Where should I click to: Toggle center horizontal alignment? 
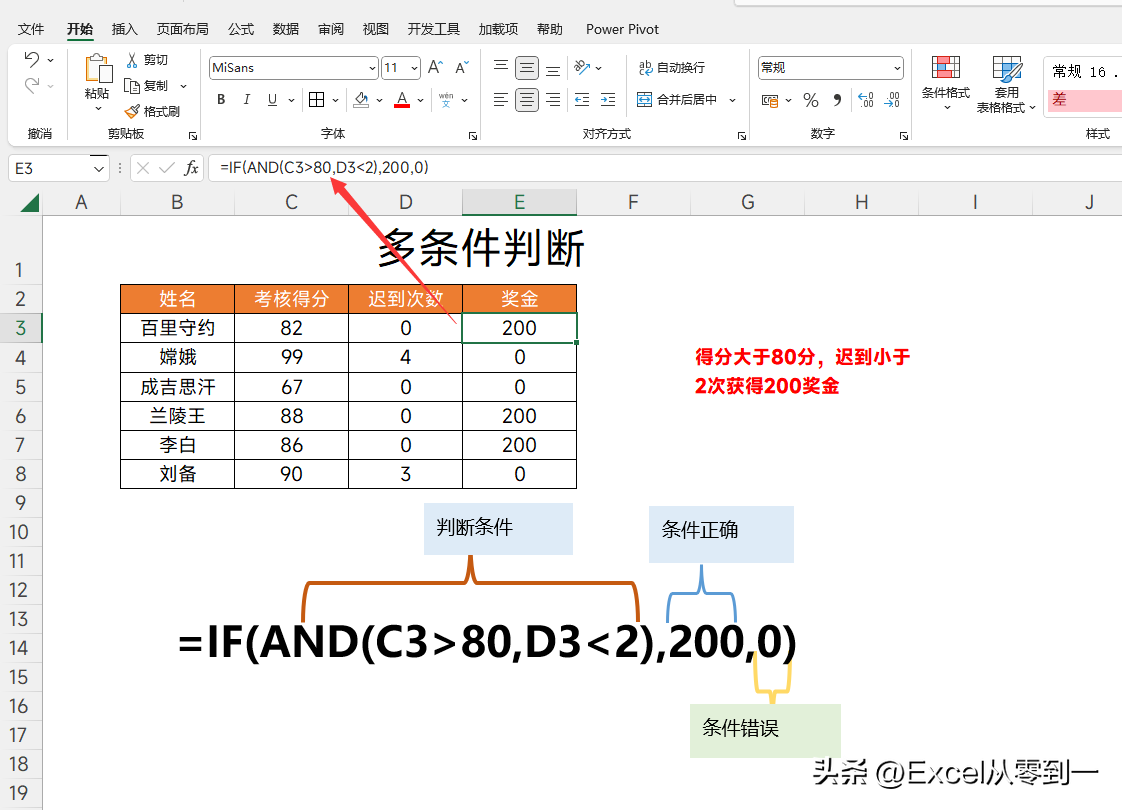point(527,99)
